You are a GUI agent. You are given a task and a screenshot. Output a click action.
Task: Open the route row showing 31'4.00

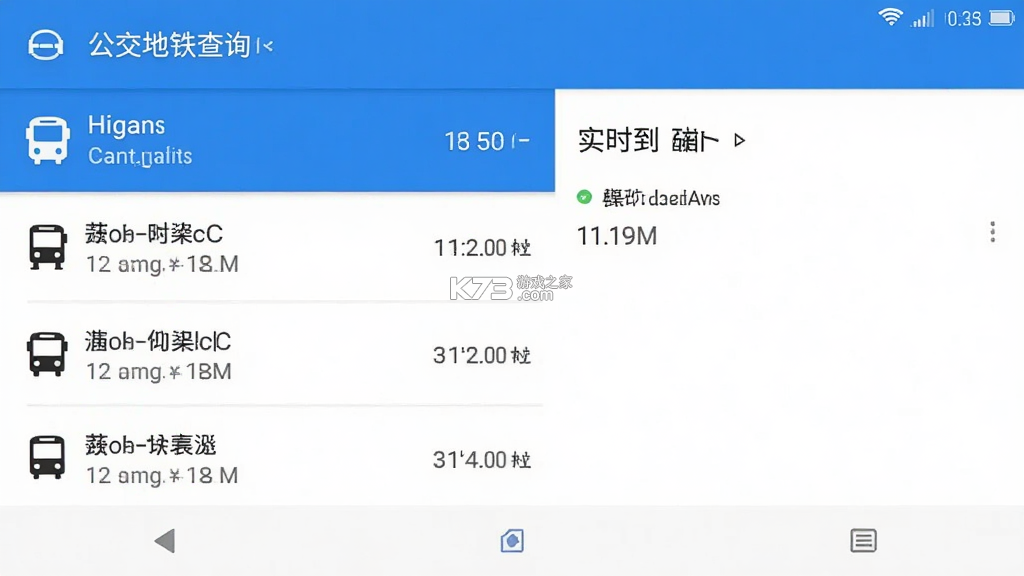click(278, 457)
